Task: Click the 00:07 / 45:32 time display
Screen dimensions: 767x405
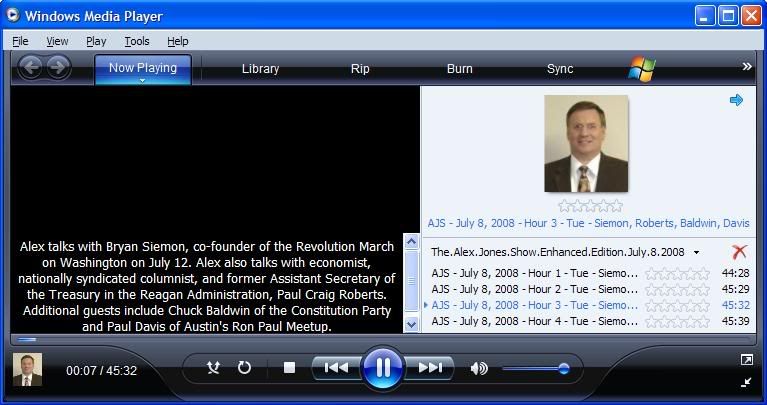Action: tap(102, 371)
